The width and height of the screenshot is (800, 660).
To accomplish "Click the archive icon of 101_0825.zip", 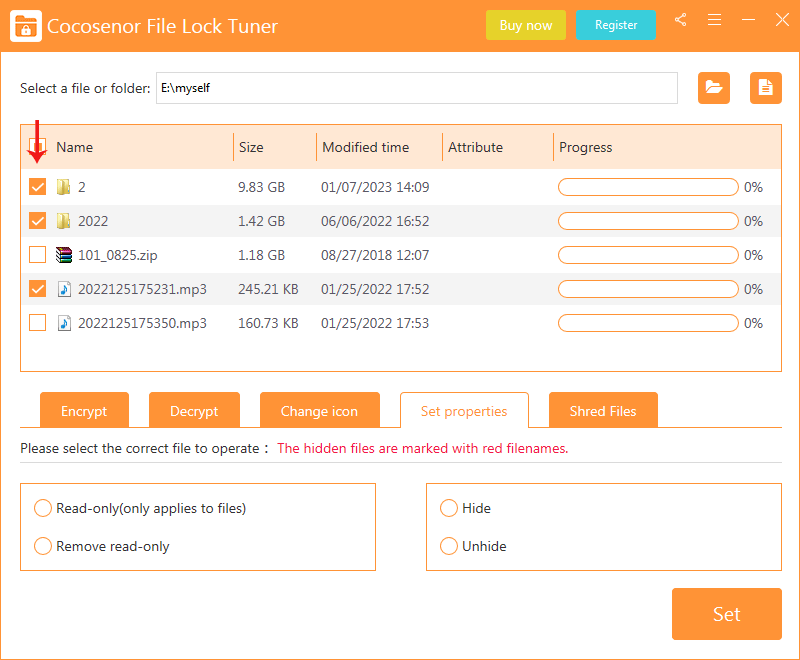I will coord(64,255).
